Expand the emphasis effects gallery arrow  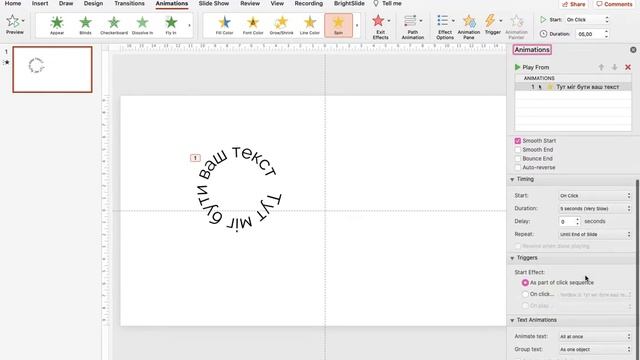coord(357,25)
